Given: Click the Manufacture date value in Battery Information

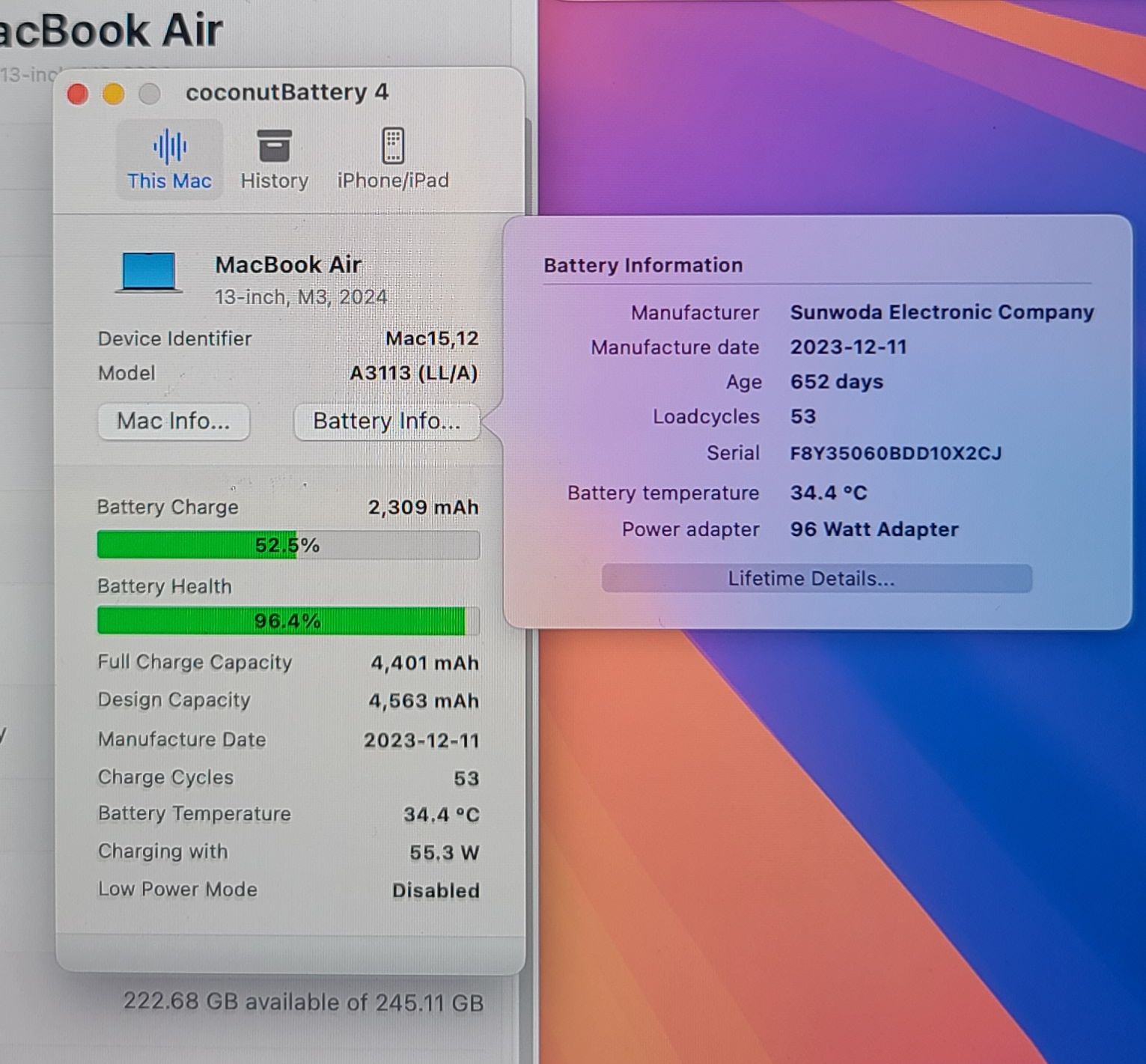Looking at the screenshot, I should click(x=848, y=347).
